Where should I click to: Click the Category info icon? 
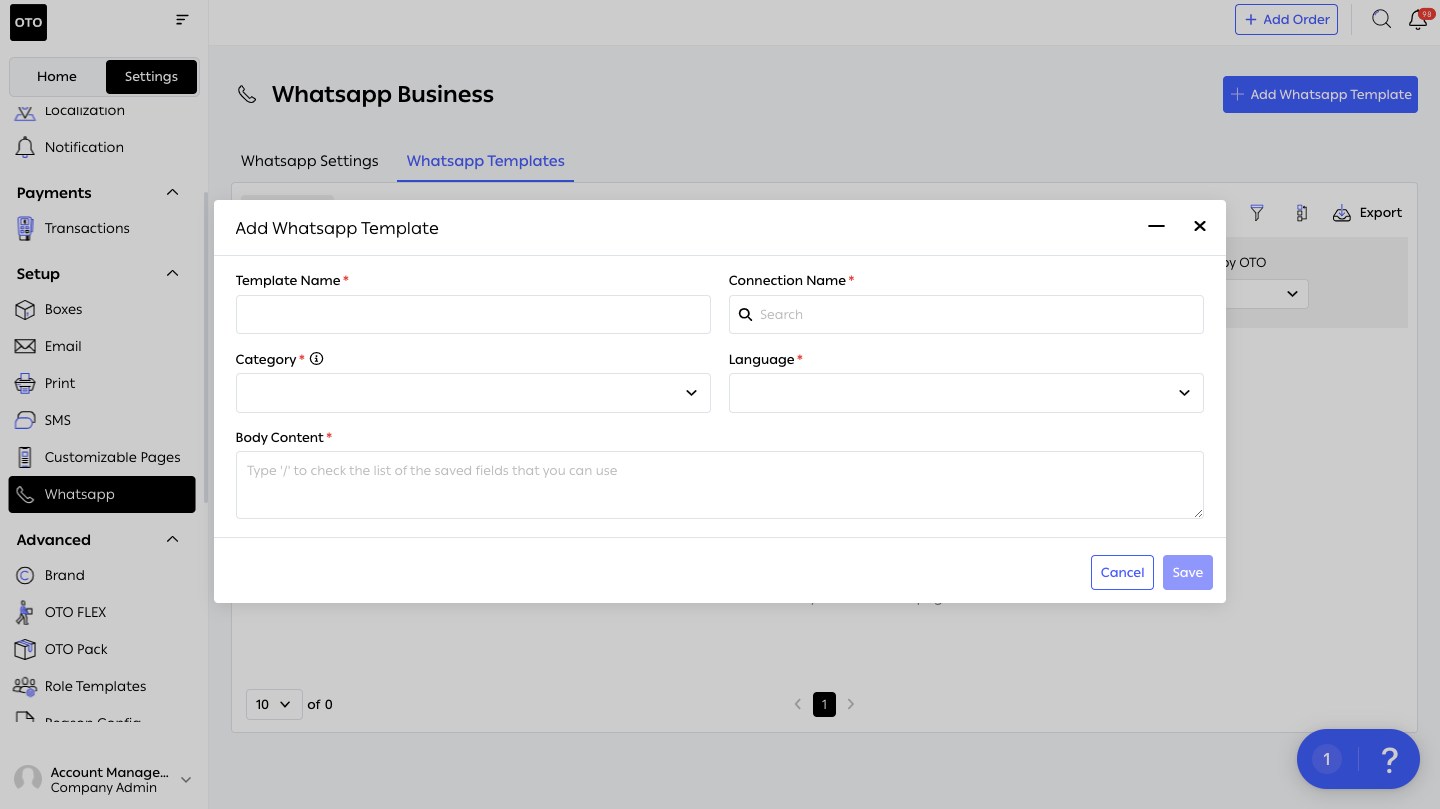316,359
